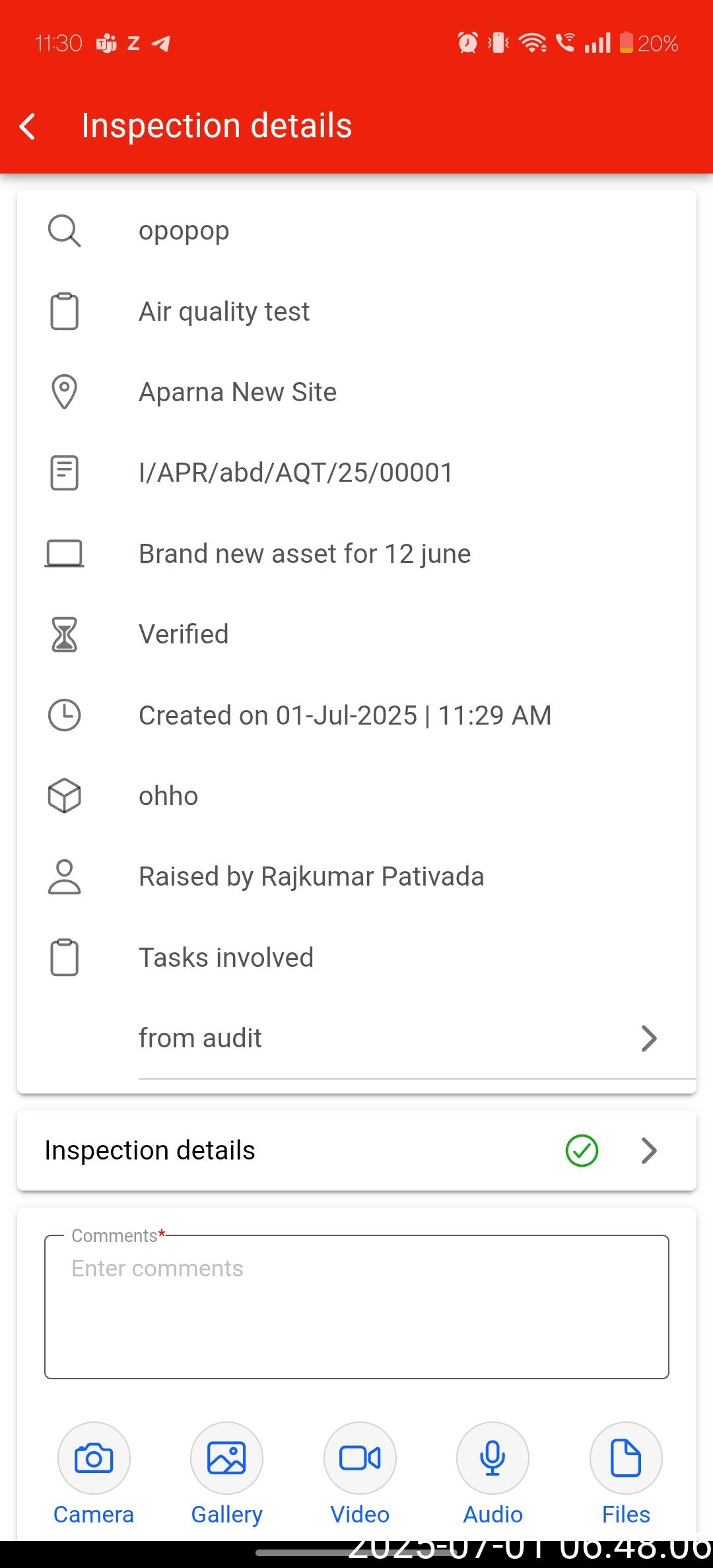
Task: Tap the person icon beside Raised by
Action: coord(64,877)
